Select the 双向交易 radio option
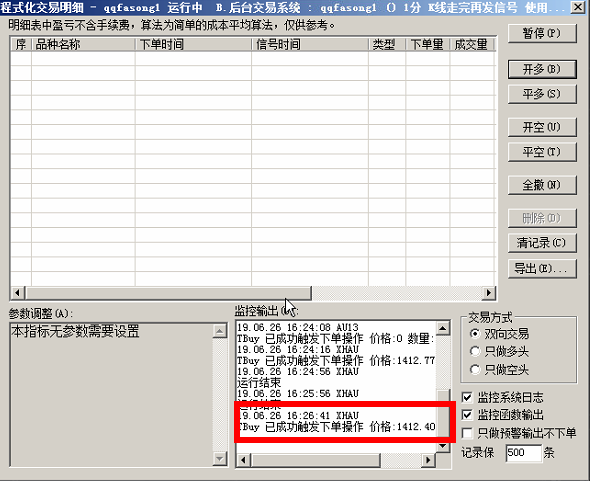This screenshot has height=481, width=590. click(499, 334)
